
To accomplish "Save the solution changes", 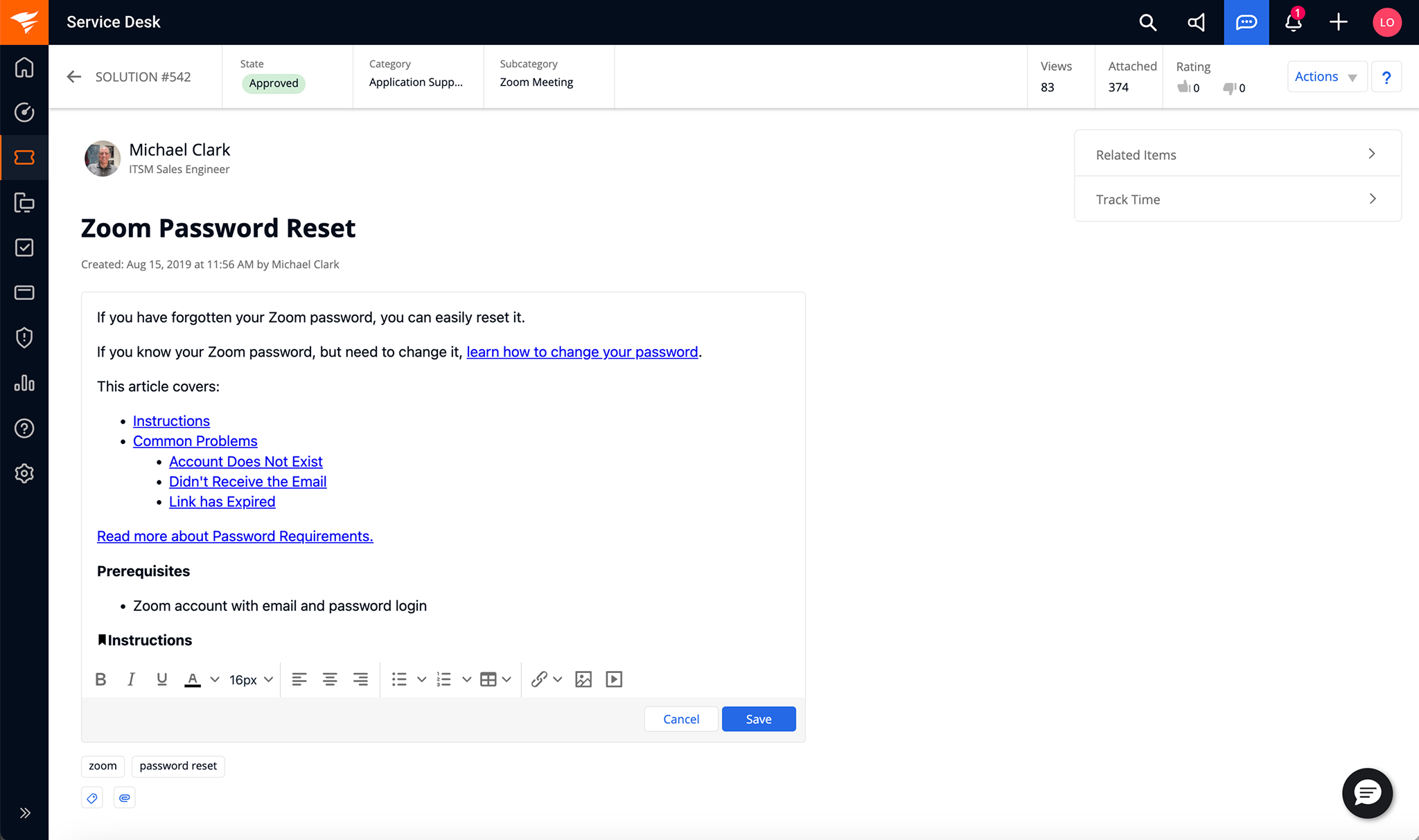I will [759, 719].
